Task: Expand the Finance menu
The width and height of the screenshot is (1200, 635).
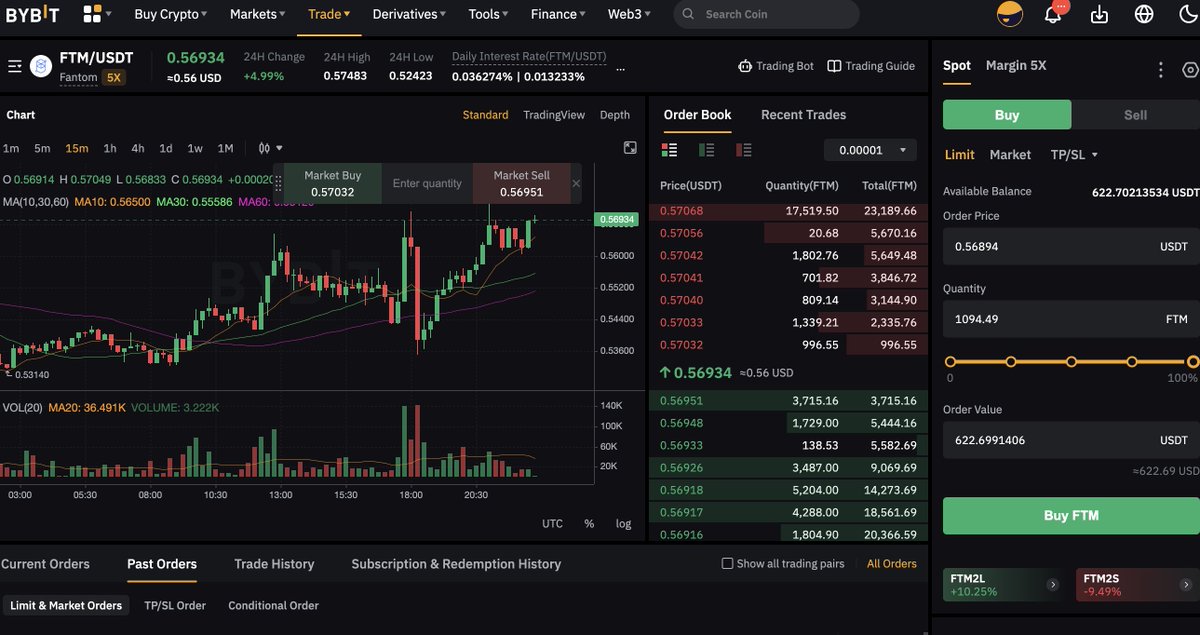Action: [559, 14]
